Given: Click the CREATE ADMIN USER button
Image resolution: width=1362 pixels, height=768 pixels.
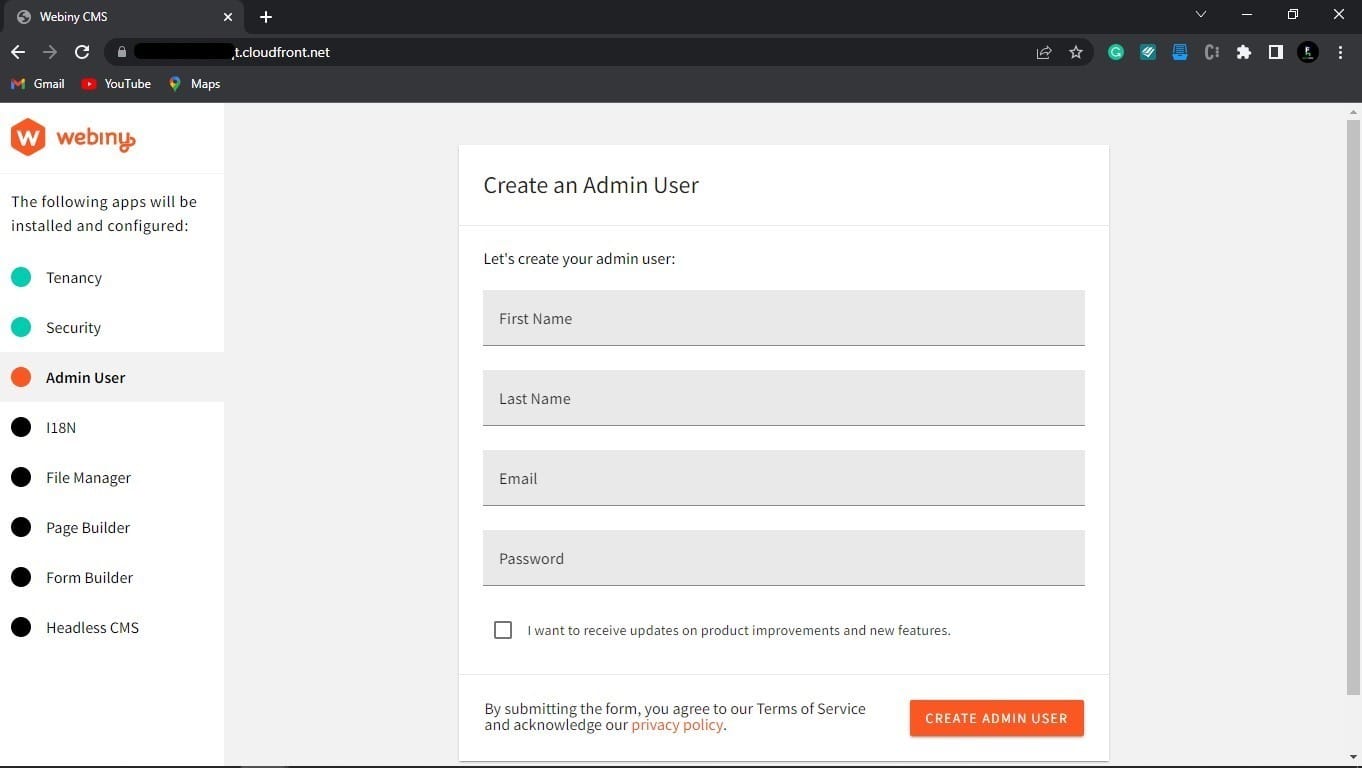Looking at the screenshot, I should (995, 718).
